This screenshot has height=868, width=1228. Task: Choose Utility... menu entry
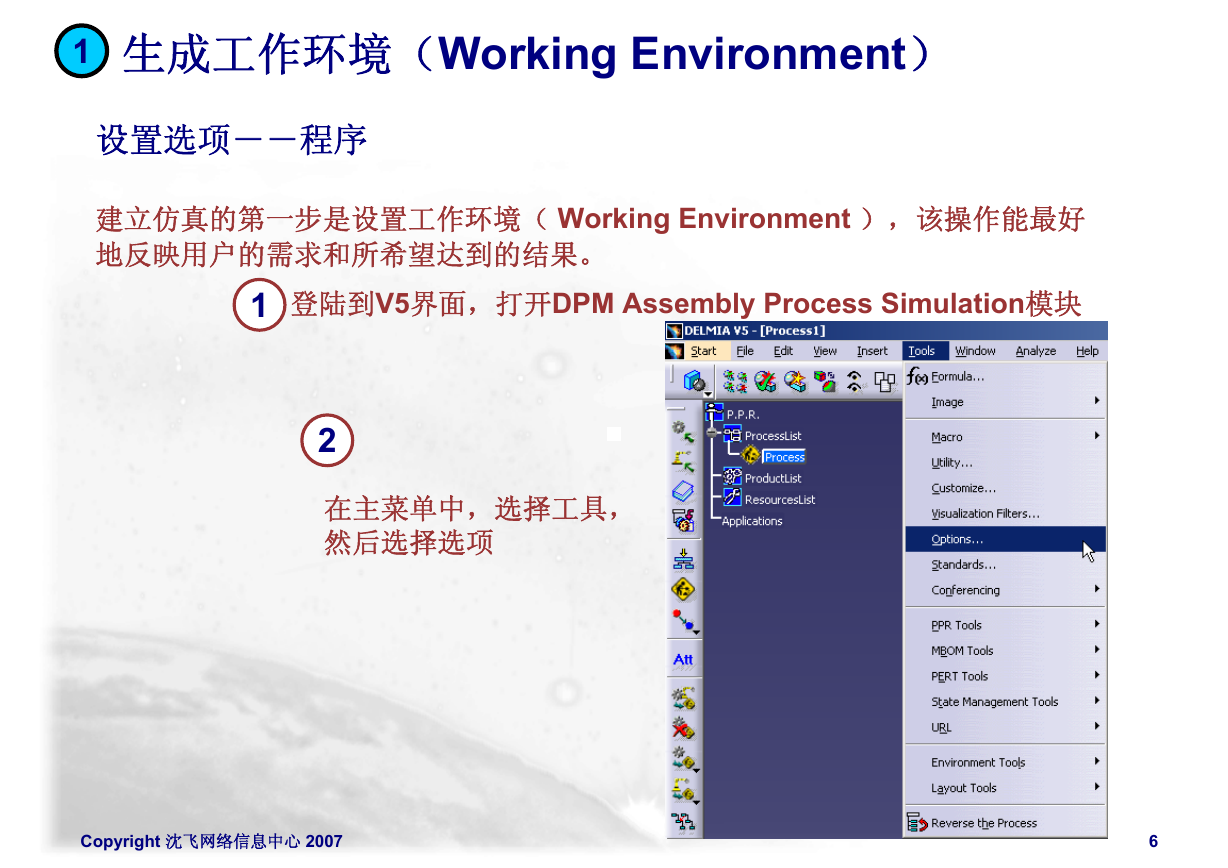pyautogui.click(x=1005, y=462)
